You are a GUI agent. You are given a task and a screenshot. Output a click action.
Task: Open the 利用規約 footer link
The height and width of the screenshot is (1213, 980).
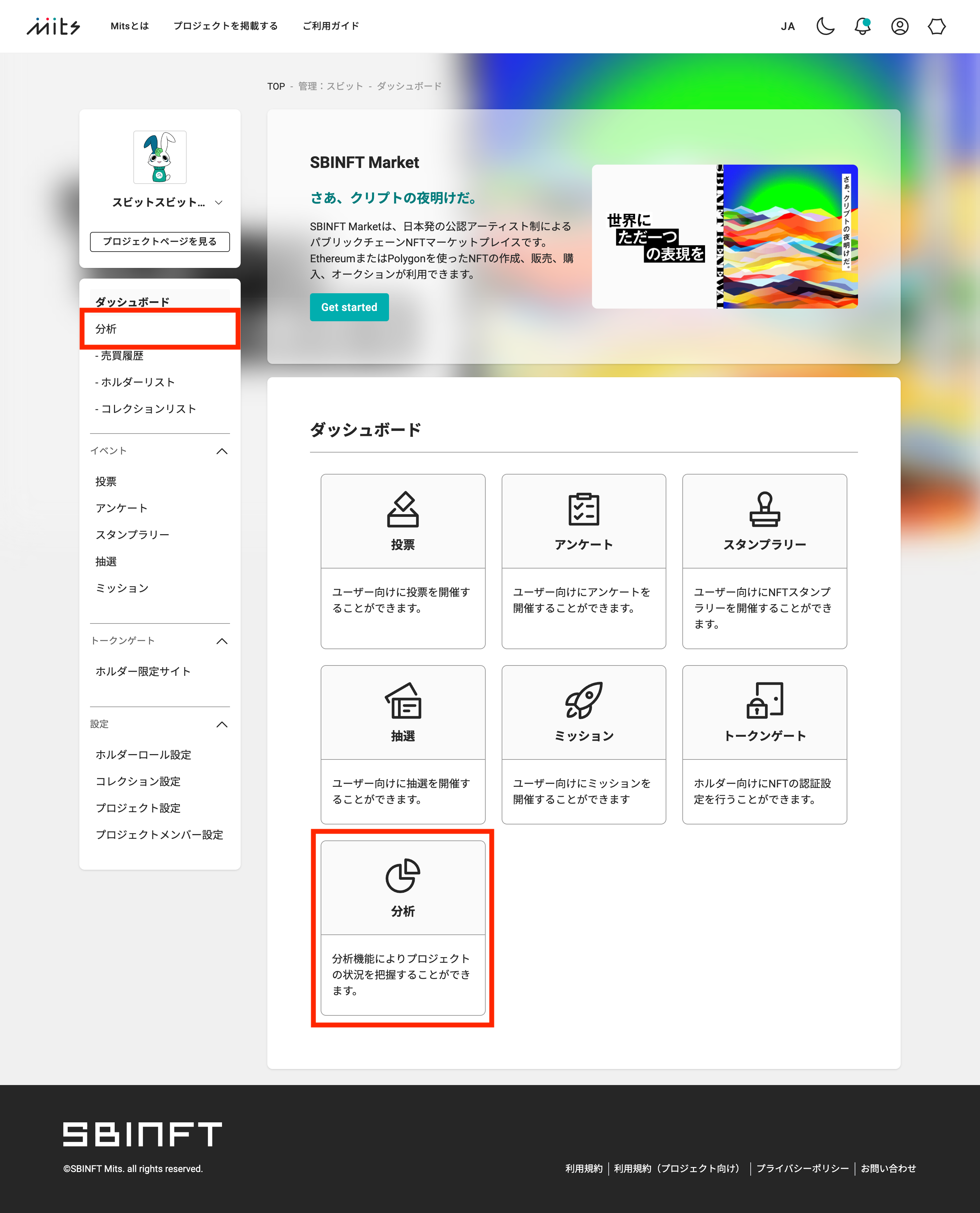pyautogui.click(x=584, y=1168)
